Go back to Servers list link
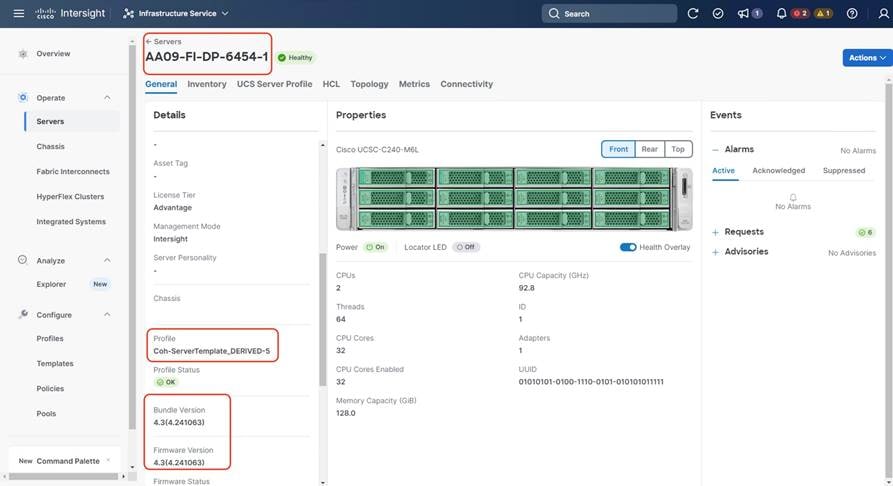Image resolution: width=893 pixels, height=486 pixels. click(x=163, y=42)
